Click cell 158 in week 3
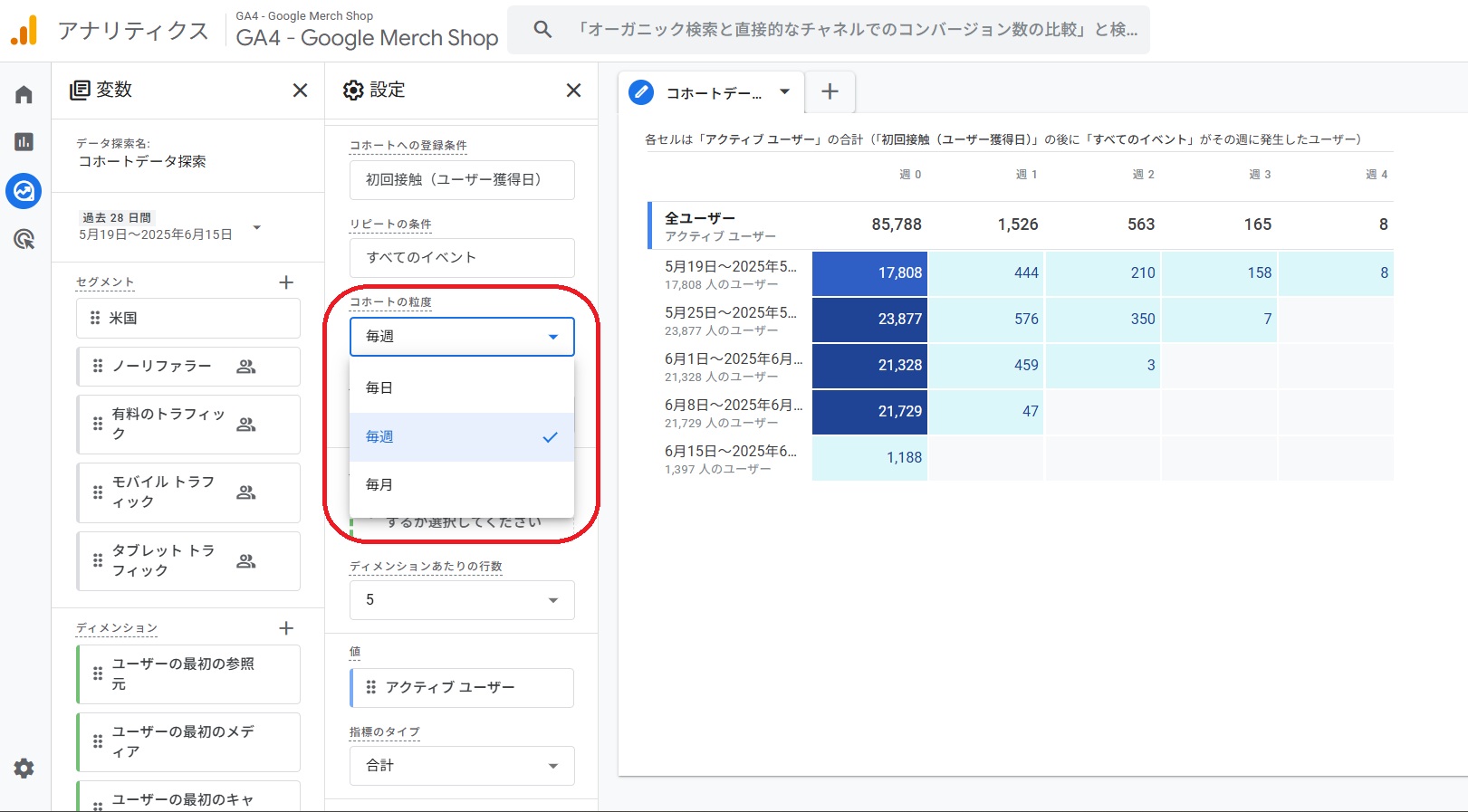This screenshot has height=812, width=1468. (x=1219, y=273)
